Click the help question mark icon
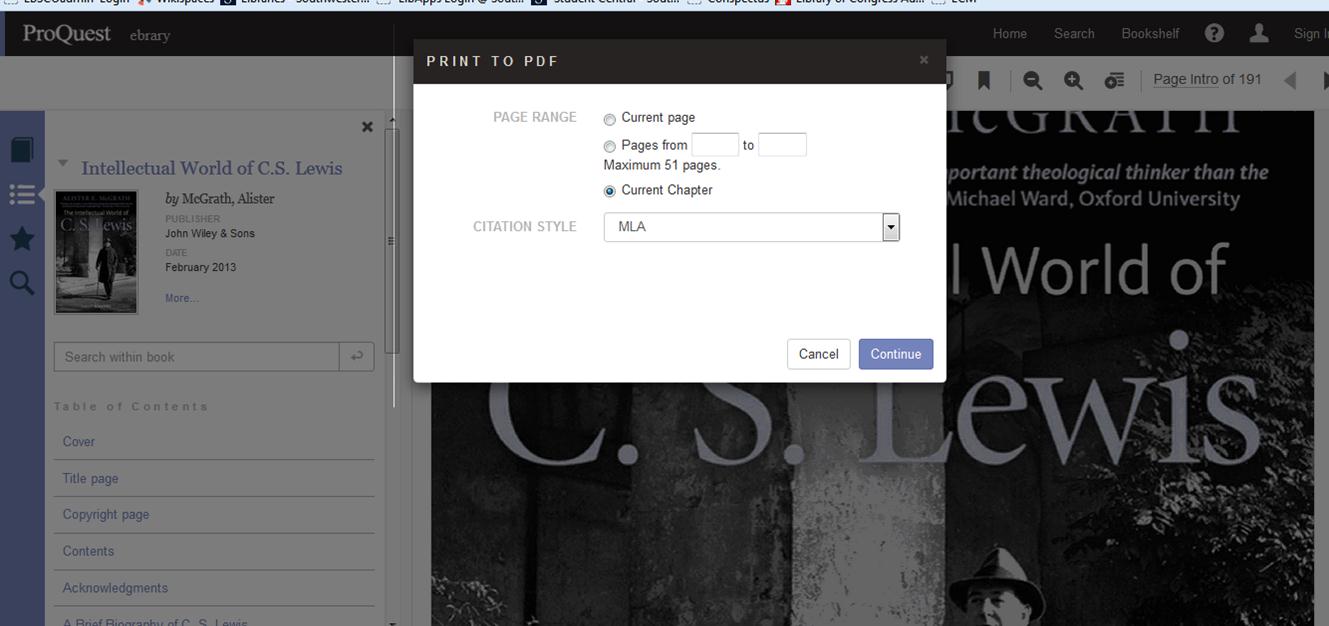 point(1214,33)
